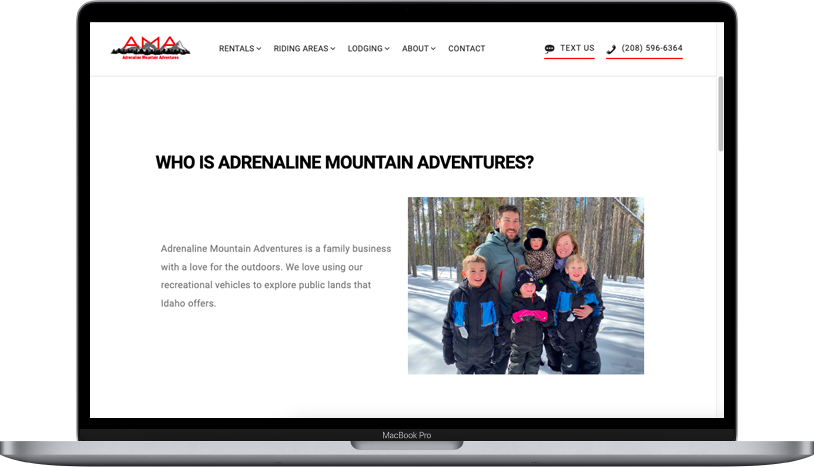The width and height of the screenshot is (814, 468).
Task: Click the Adrenaline Mountain Adventures logo caption
Action: (x=151, y=58)
